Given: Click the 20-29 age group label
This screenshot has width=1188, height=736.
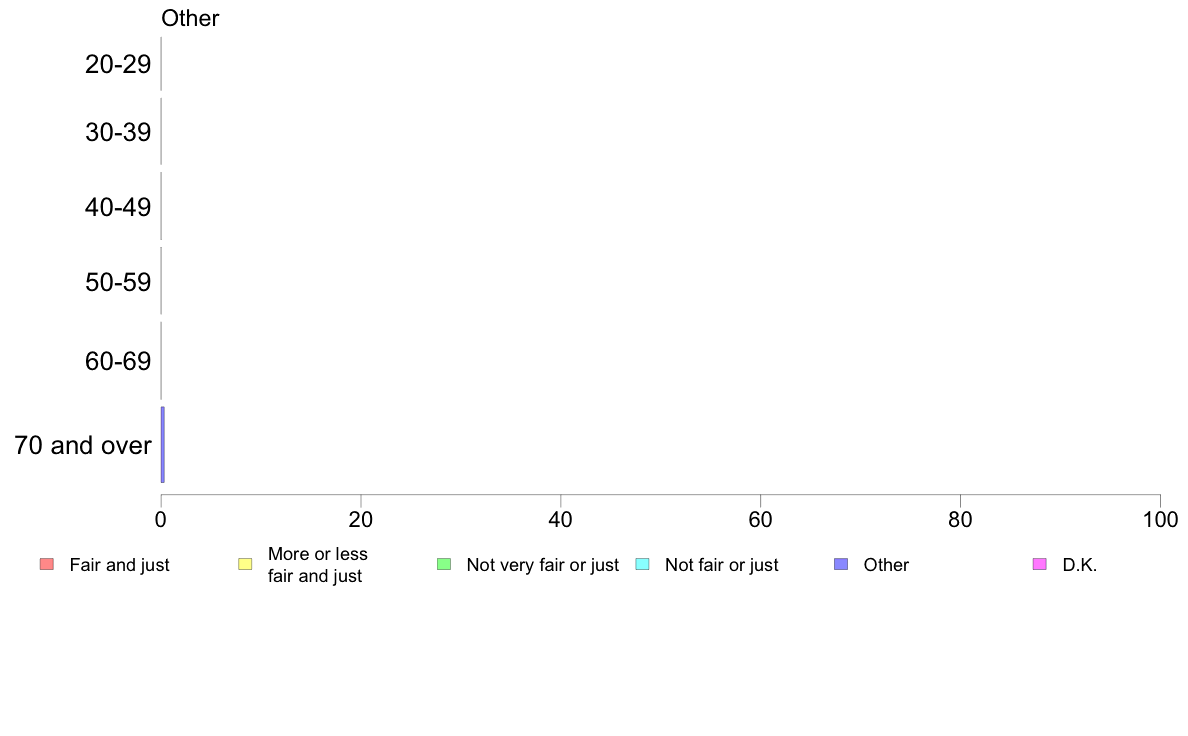Looking at the screenshot, I should pyautogui.click(x=118, y=64).
